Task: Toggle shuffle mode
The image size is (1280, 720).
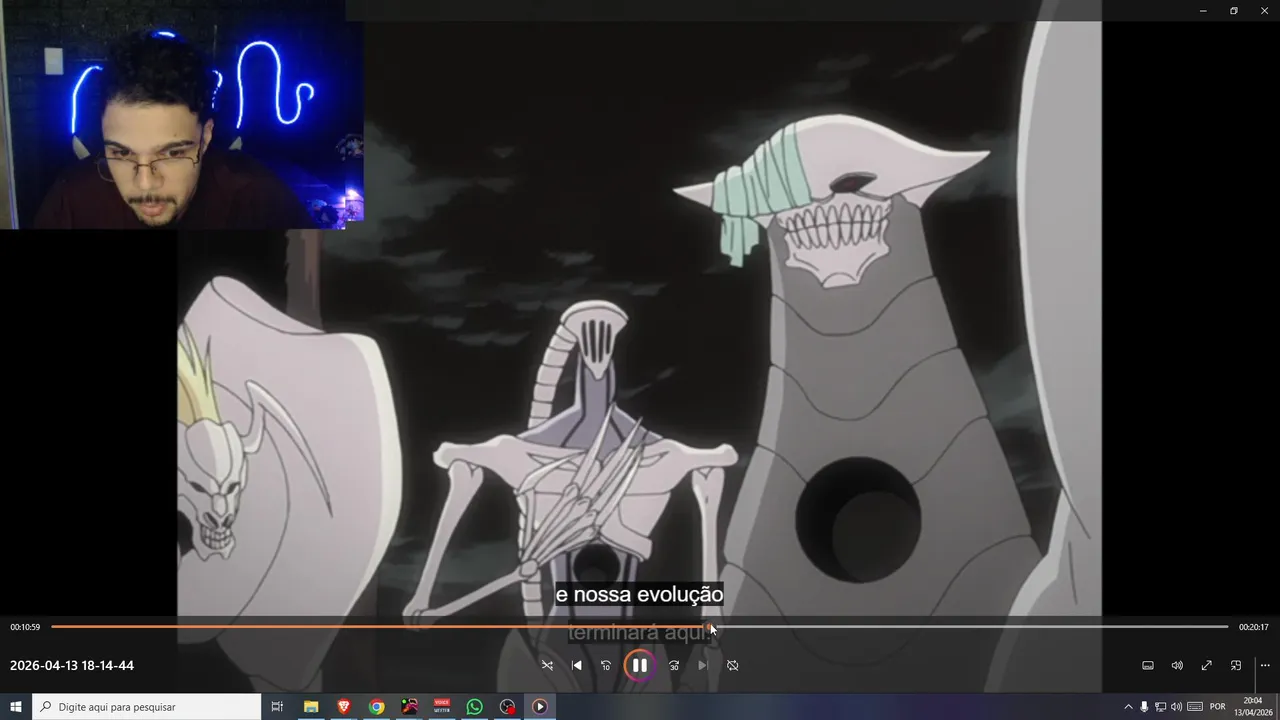Action: point(547,665)
